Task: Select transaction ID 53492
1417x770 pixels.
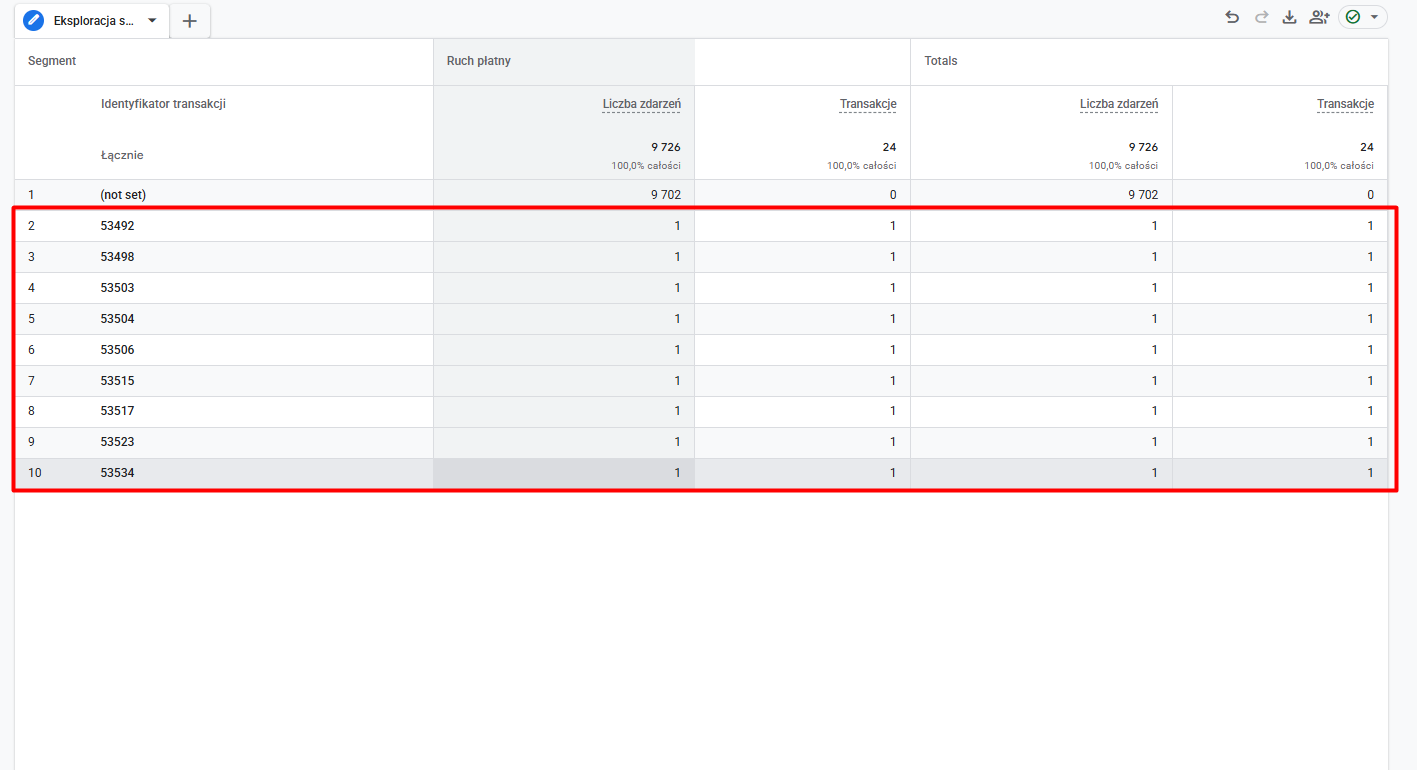Action: [117, 226]
